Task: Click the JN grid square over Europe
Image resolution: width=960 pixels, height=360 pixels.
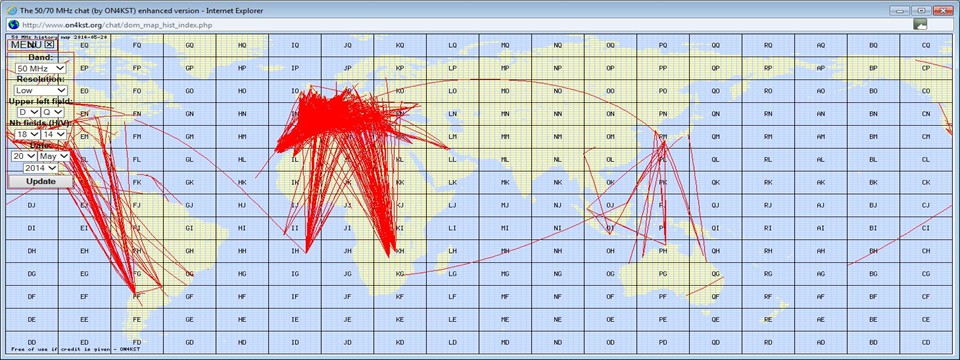Action: pos(348,114)
